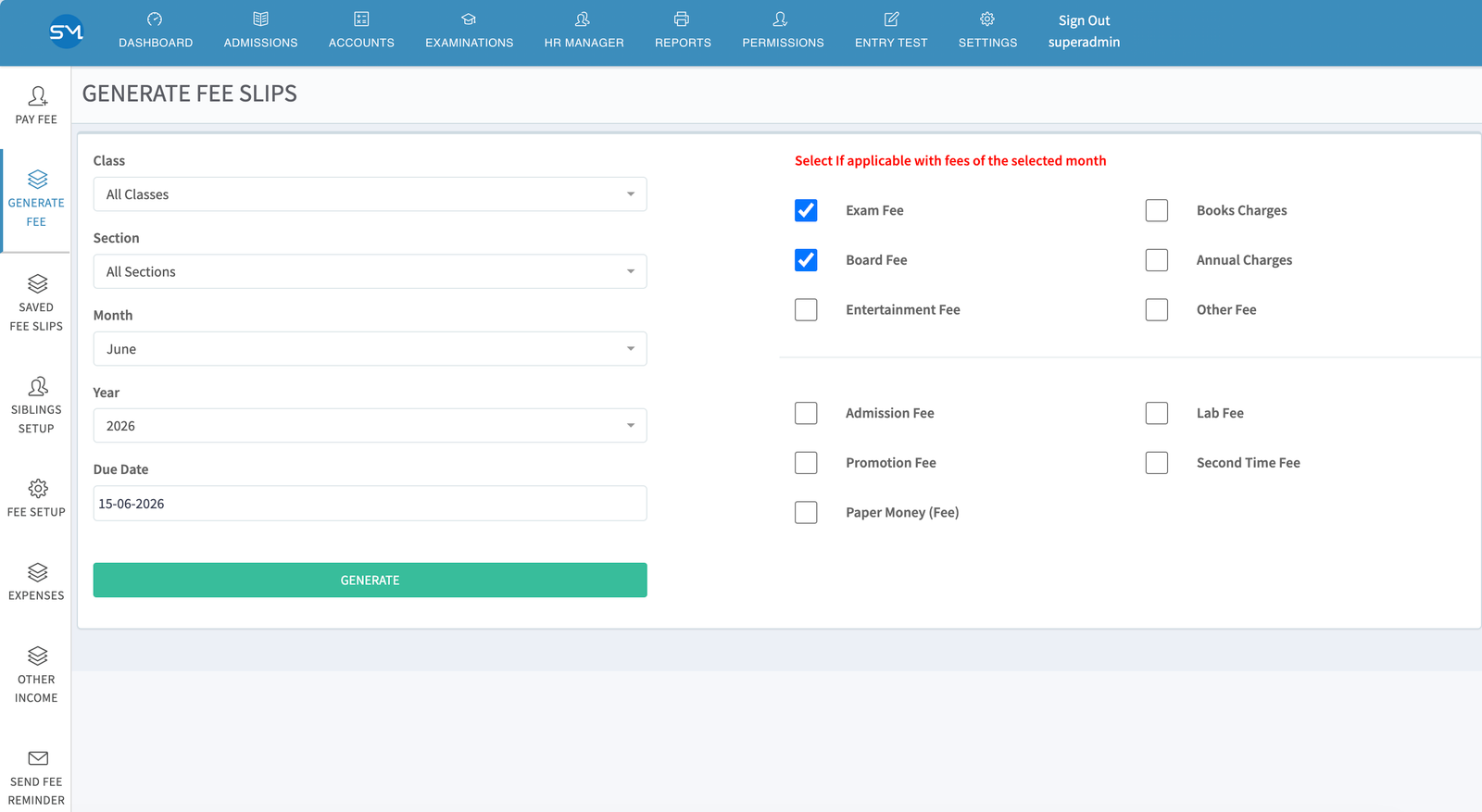1482x812 pixels.
Task: Check the Other Fee checkbox
Action: [x=1157, y=309]
